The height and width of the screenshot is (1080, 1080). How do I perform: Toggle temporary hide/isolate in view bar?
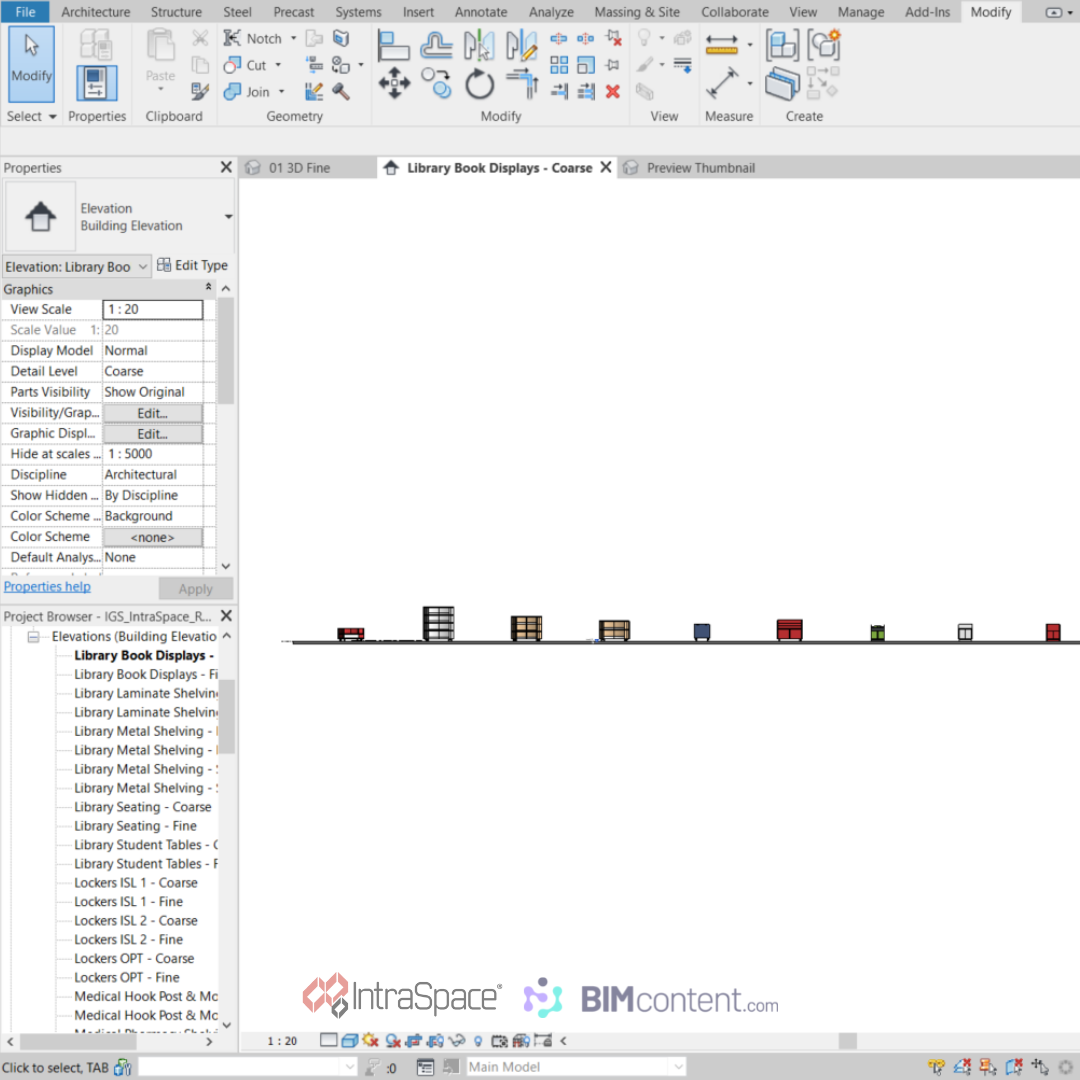(457, 1040)
